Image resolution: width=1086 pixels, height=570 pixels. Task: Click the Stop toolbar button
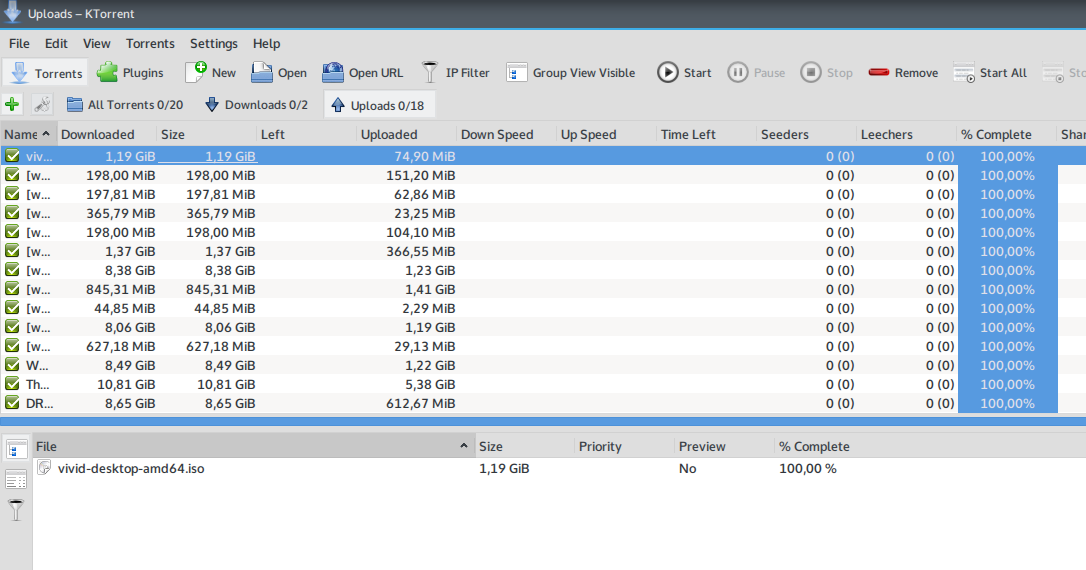tap(826, 73)
